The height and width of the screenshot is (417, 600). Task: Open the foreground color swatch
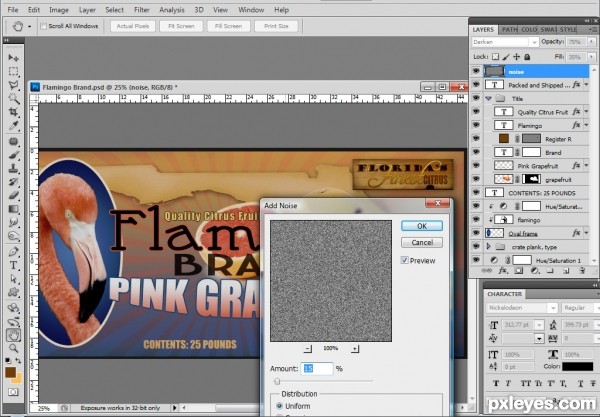point(10,372)
